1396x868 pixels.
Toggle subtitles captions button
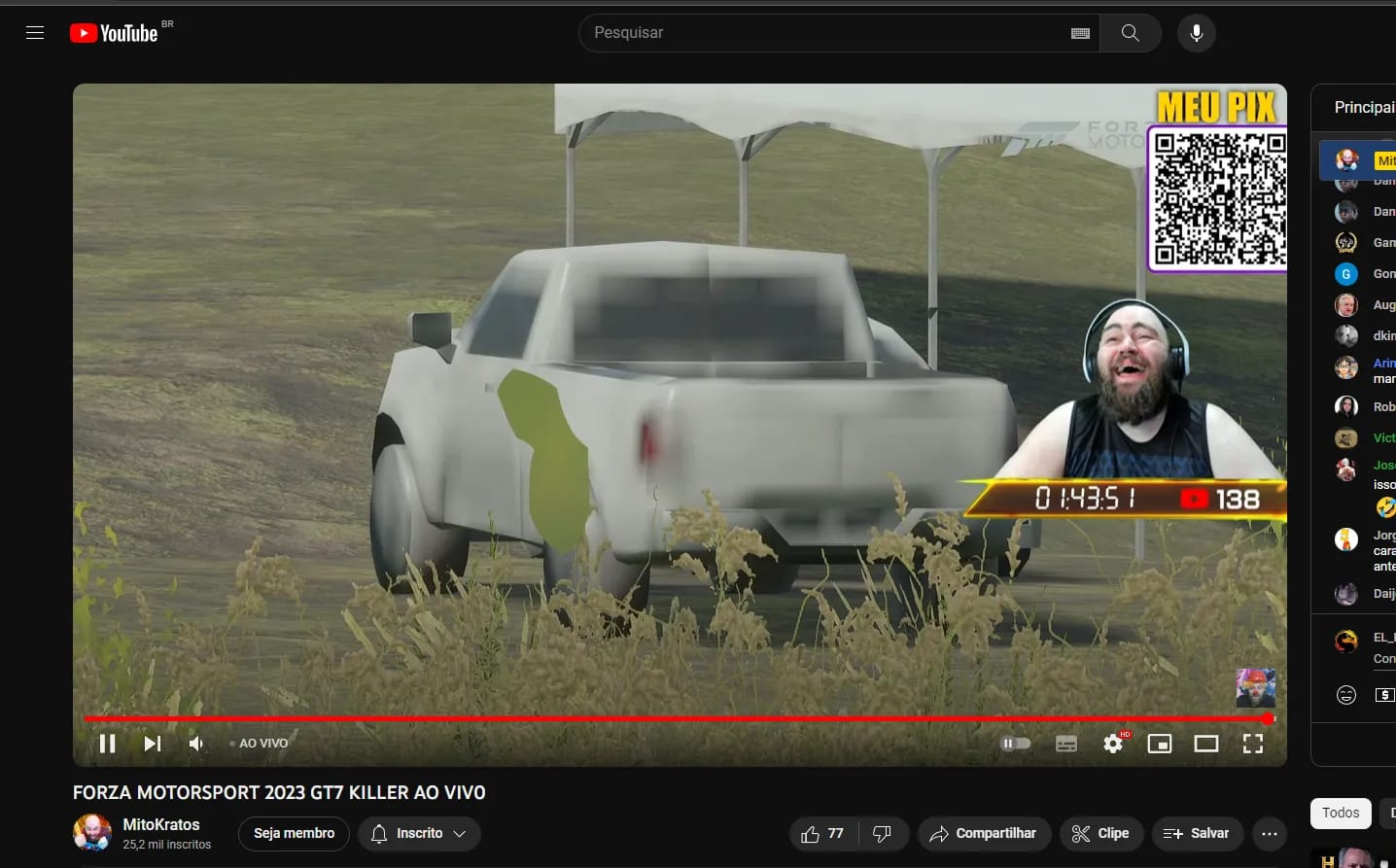point(1066,744)
